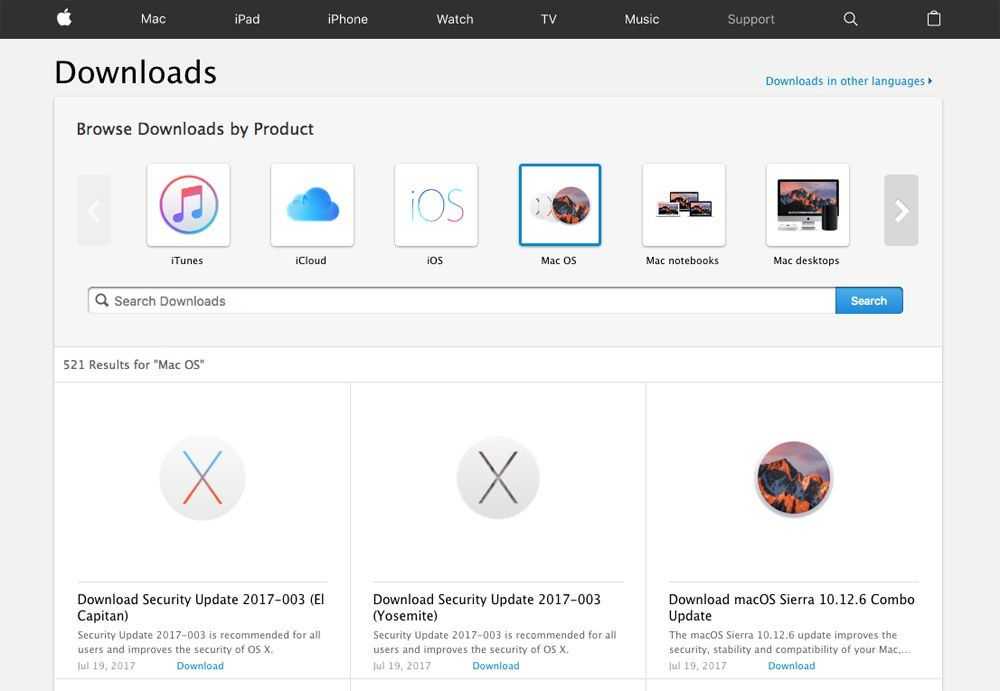Open the Yosemite X logo thumbnail

click(498, 477)
